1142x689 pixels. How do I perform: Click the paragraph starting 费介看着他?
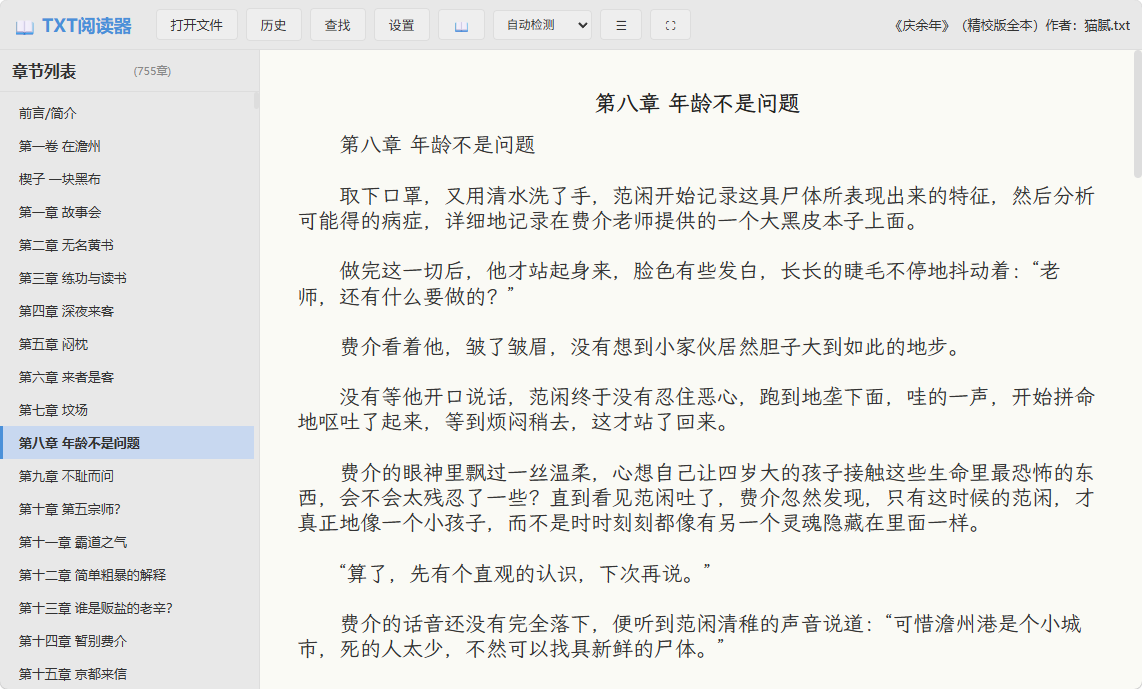click(x=650, y=347)
